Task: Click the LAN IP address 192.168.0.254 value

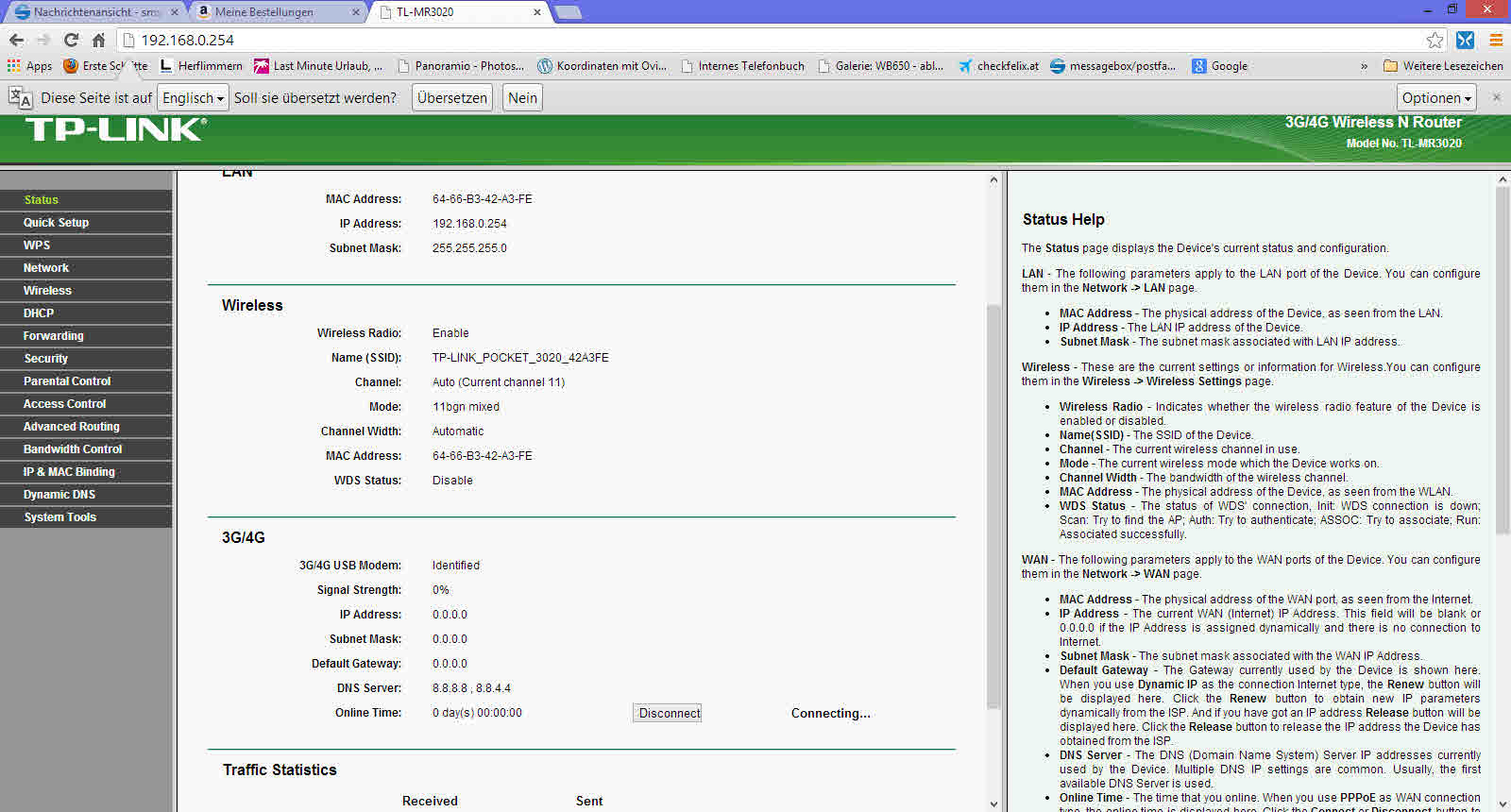Action: click(x=469, y=224)
